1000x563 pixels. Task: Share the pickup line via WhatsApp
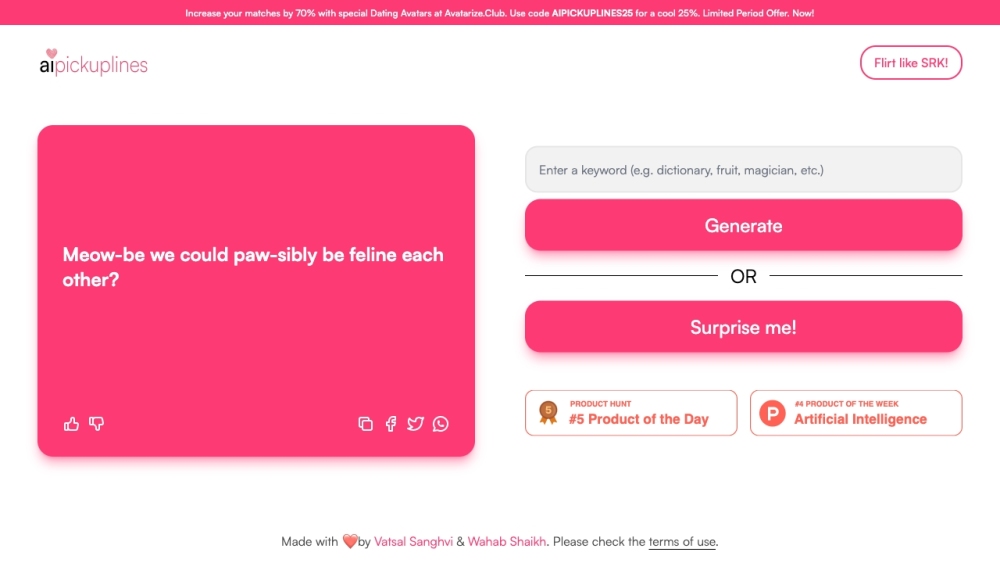point(441,424)
